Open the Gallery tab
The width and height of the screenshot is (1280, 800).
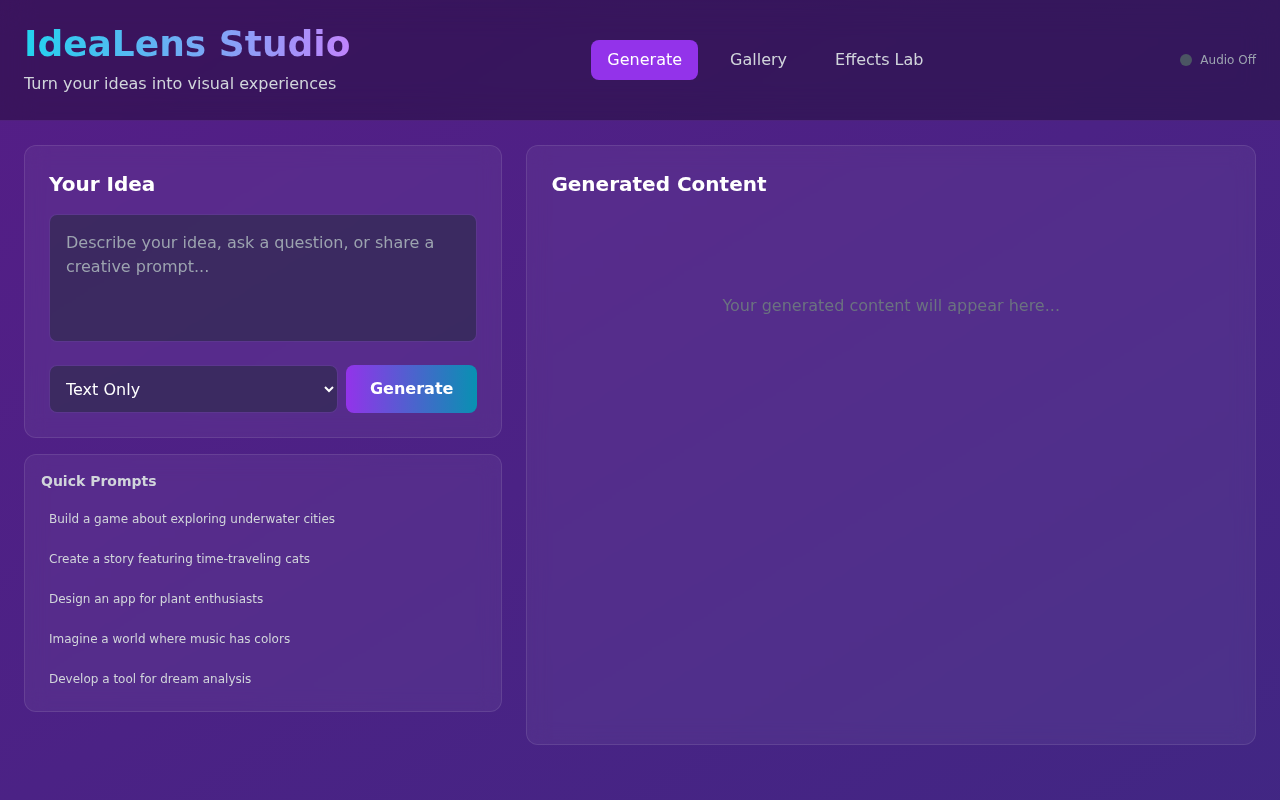[x=758, y=60]
